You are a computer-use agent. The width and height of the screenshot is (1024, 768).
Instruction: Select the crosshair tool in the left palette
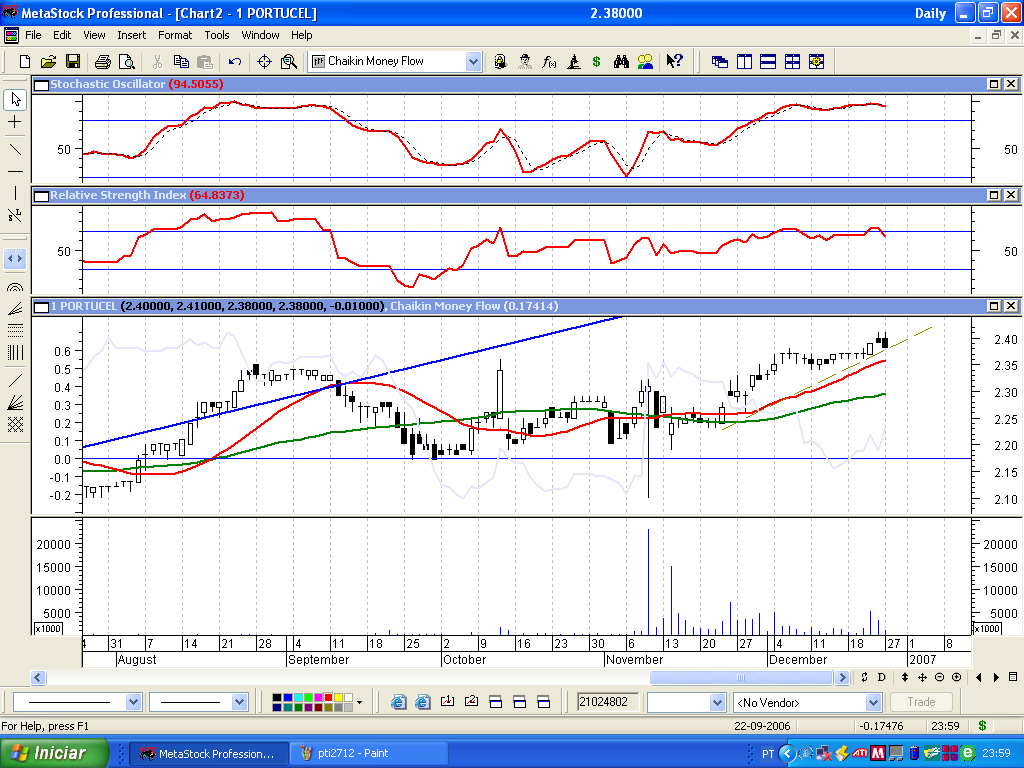coord(15,122)
